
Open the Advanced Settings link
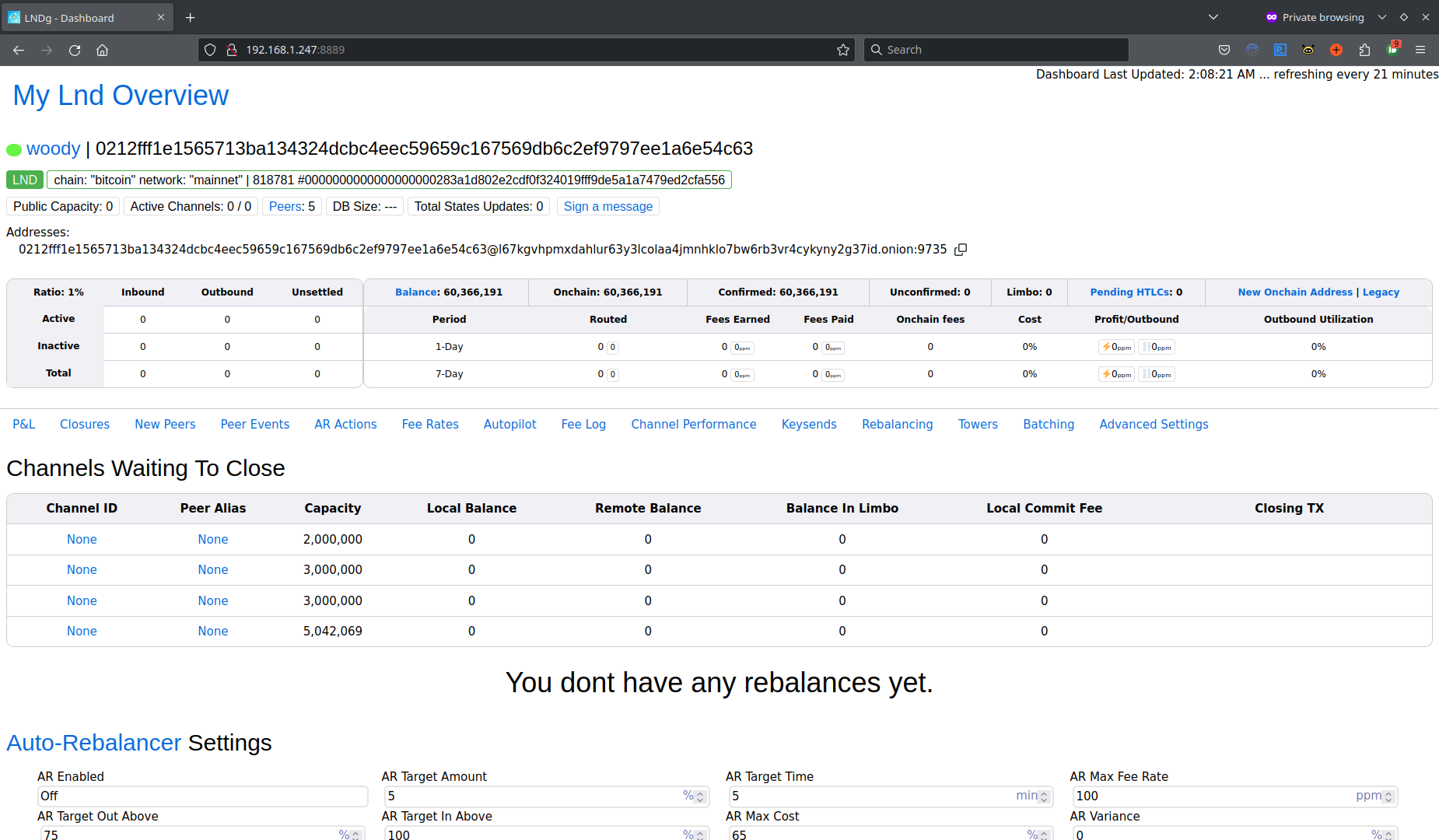1154,424
